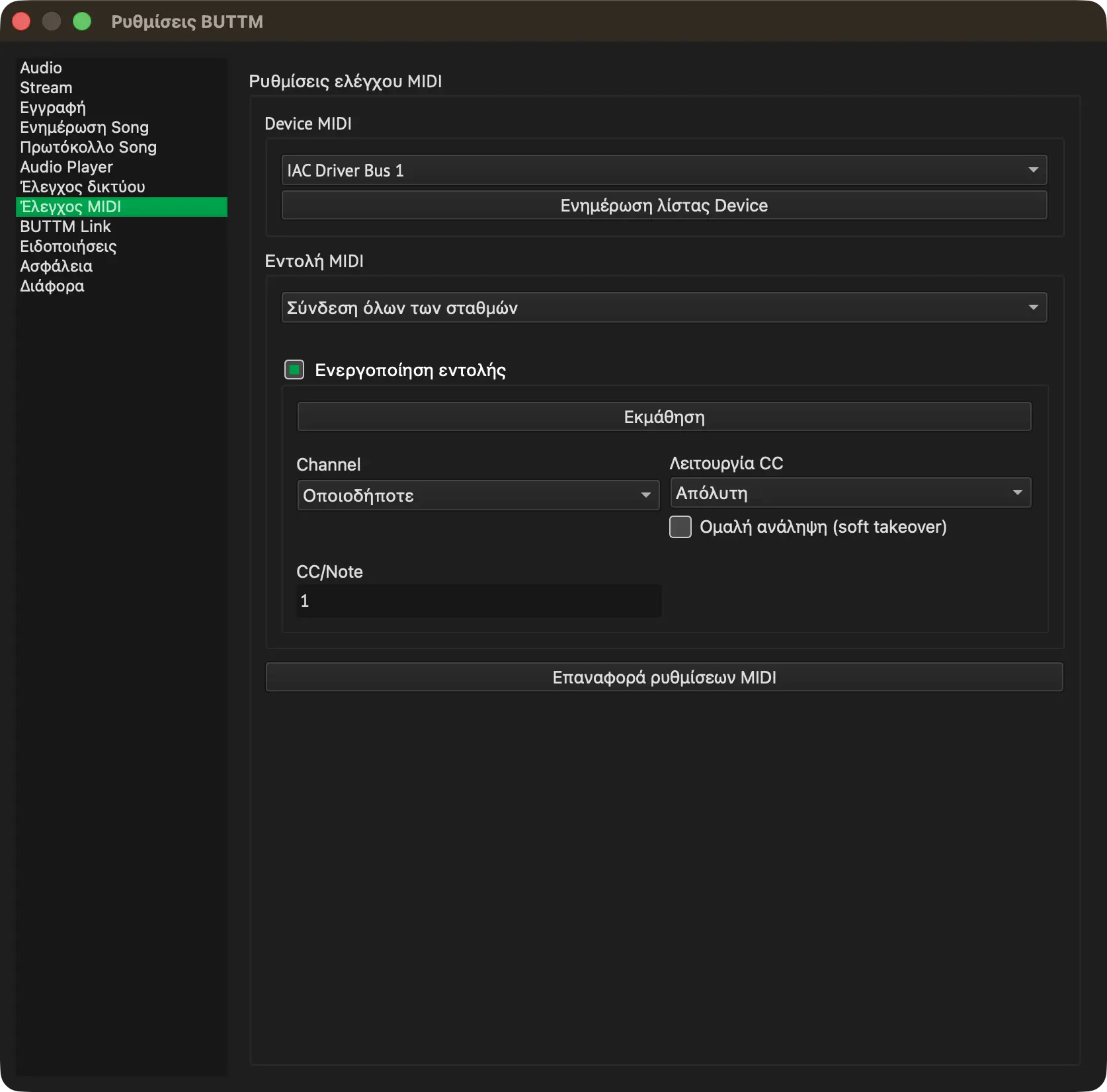Viewport: 1107px width, 1092px height.
Task: Select Διάφορα in the sidebar
Action: [122, 286]
